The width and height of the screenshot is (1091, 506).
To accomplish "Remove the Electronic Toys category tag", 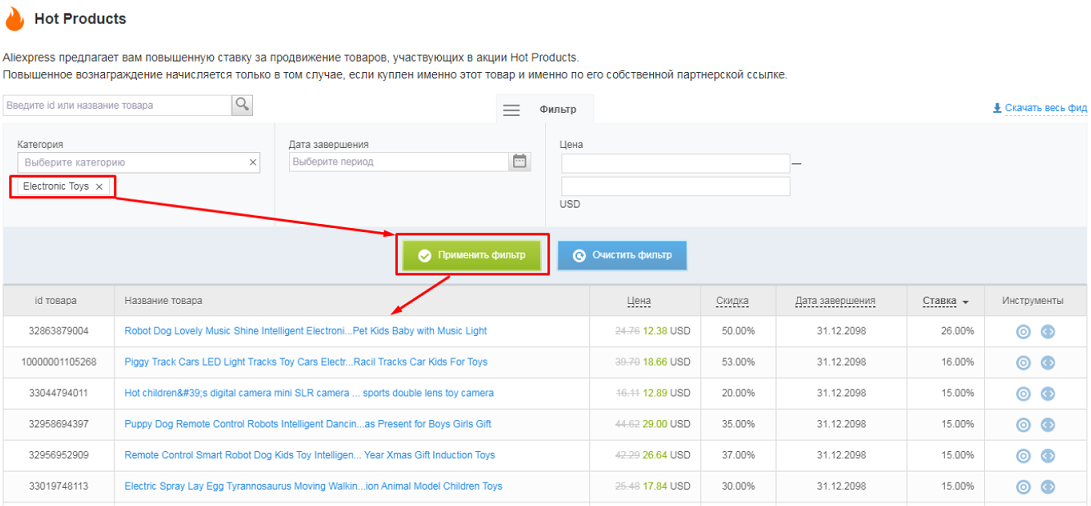I will [x=99, y=187].
